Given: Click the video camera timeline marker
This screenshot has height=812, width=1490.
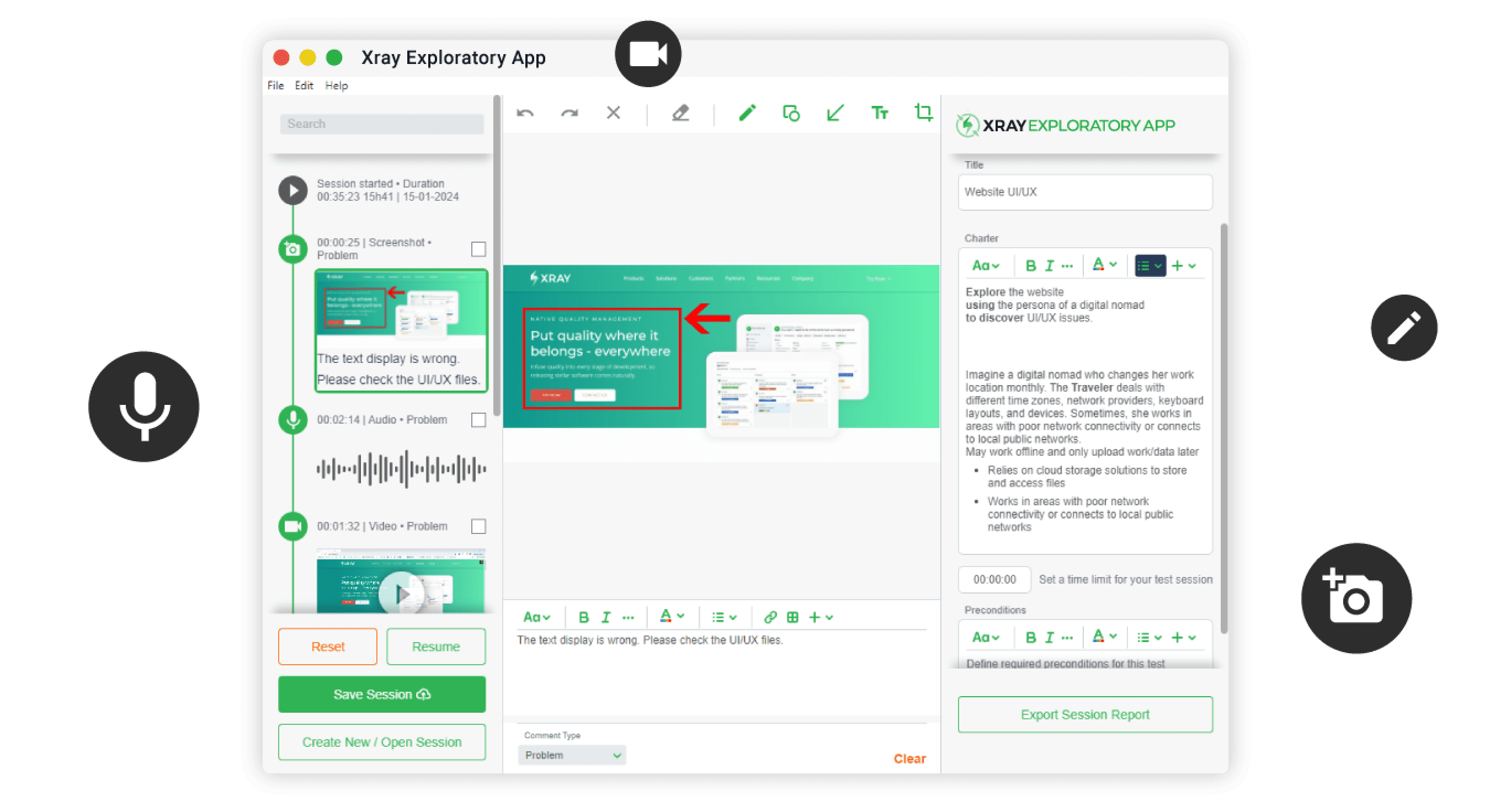Looking at the screenshot, I should pyautogui.click(x=292, y=526).
